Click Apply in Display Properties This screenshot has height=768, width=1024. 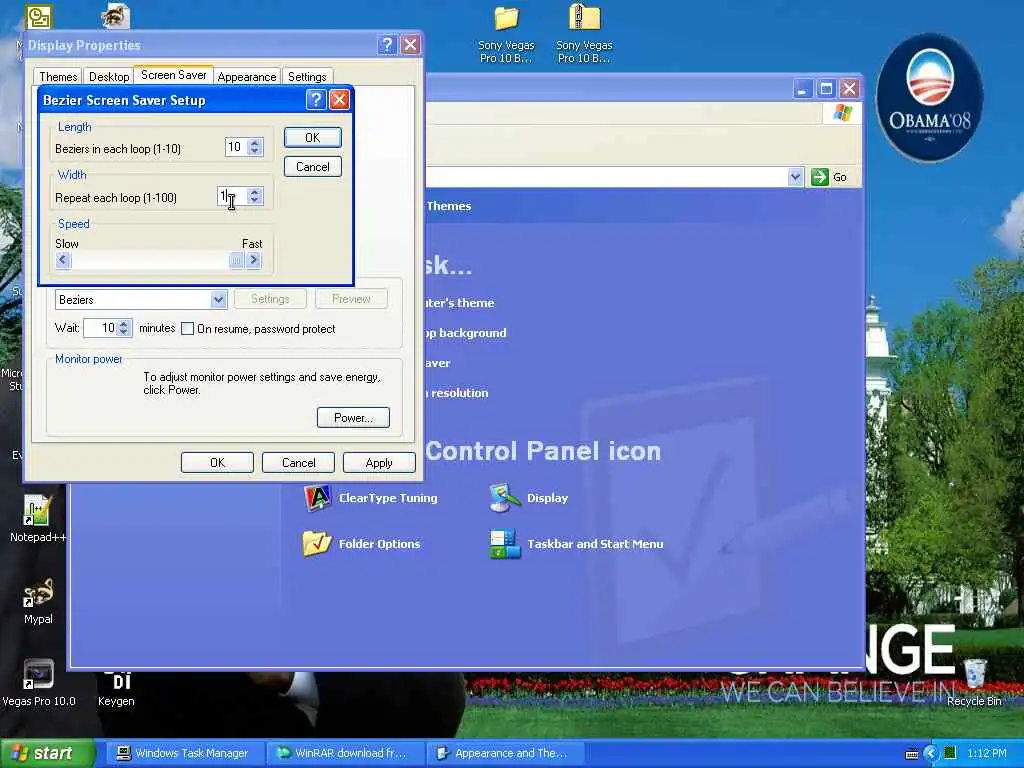[x=379, y=462]
